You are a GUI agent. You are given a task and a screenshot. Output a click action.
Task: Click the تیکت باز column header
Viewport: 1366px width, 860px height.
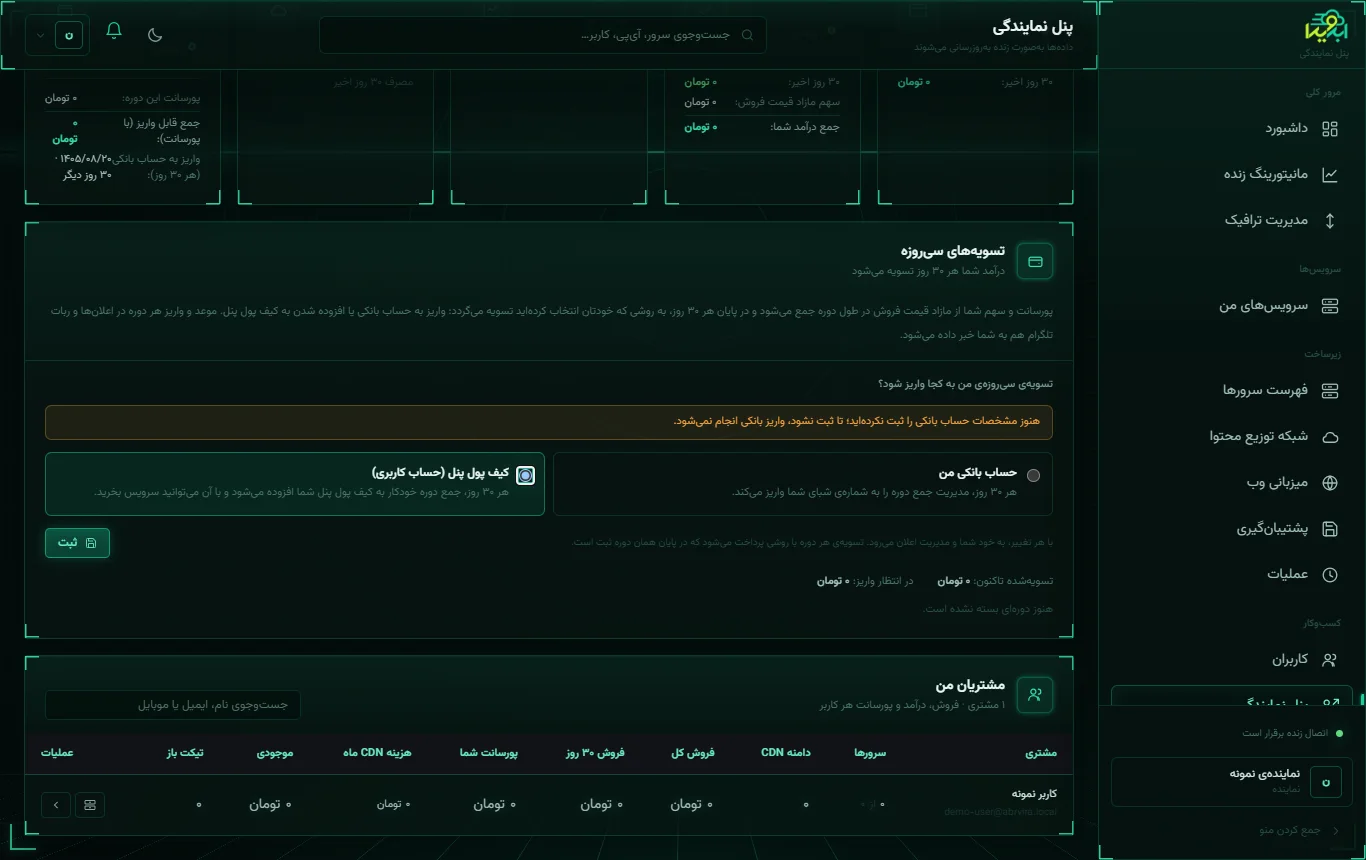pyautogui.click(x=185, y=753)
